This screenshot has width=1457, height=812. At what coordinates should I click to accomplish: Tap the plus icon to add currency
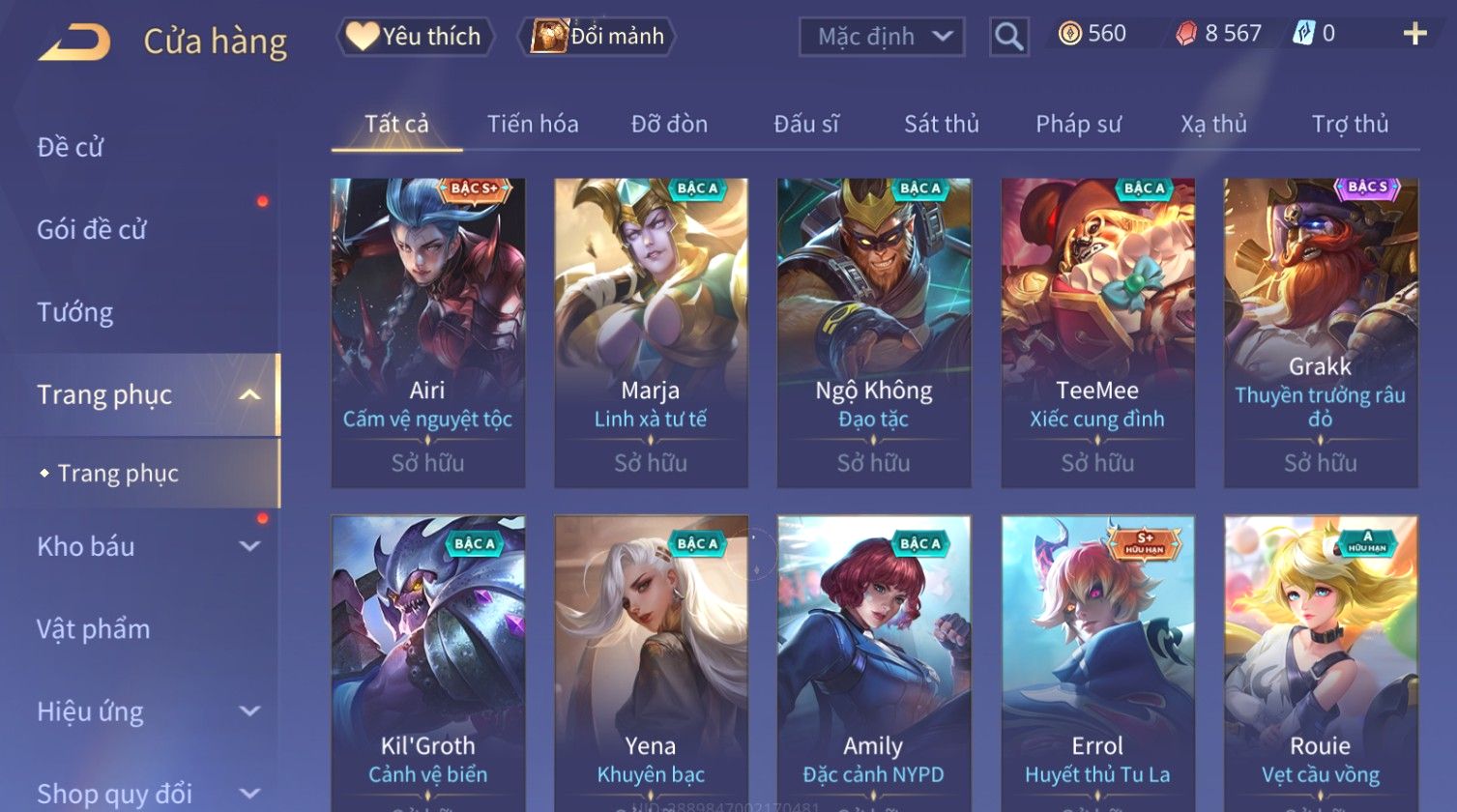point(1414,34)
